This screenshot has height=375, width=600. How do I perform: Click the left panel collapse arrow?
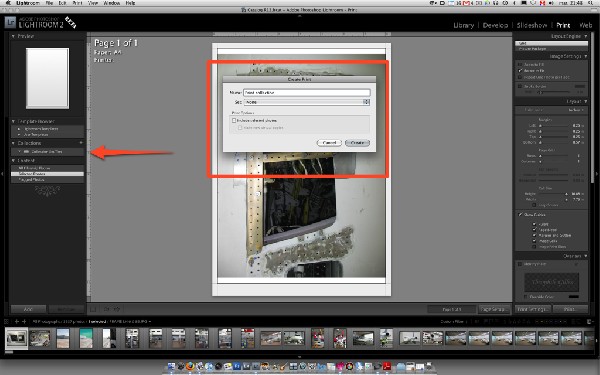(3, 174)
